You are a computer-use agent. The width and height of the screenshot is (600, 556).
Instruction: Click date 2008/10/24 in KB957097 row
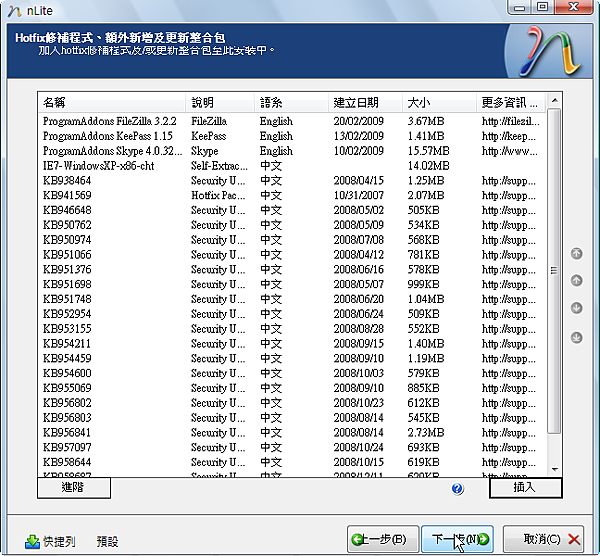coord(359,447)
